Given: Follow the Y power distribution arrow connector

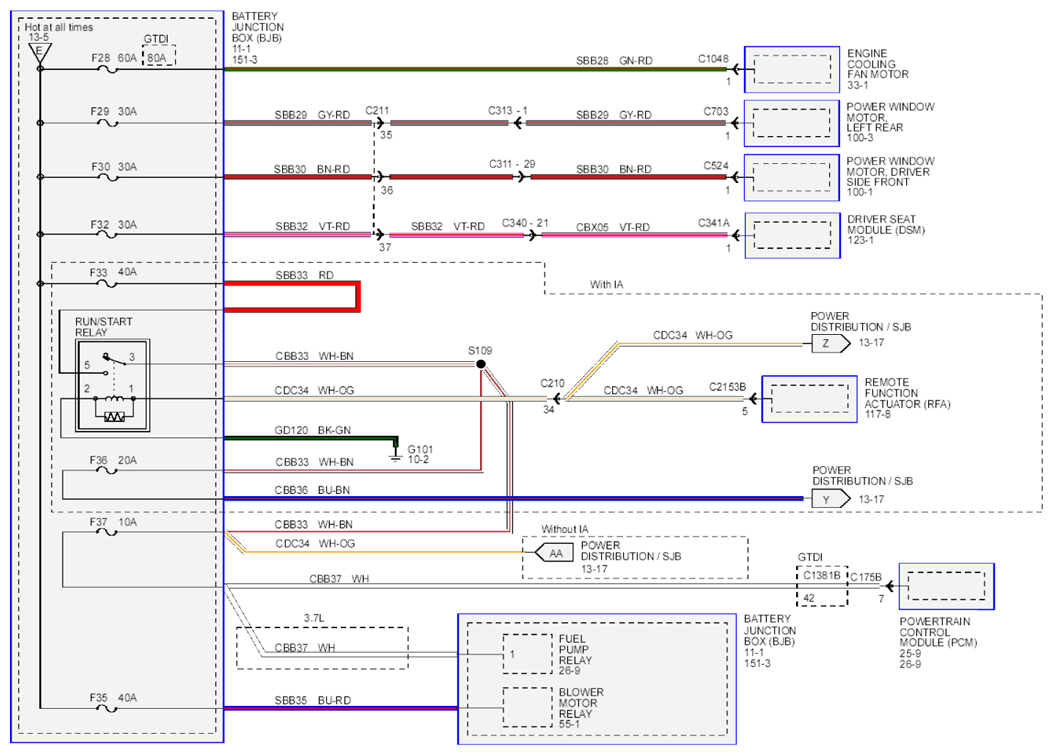Looking at the screenshot, I should [x=831, y=499].
